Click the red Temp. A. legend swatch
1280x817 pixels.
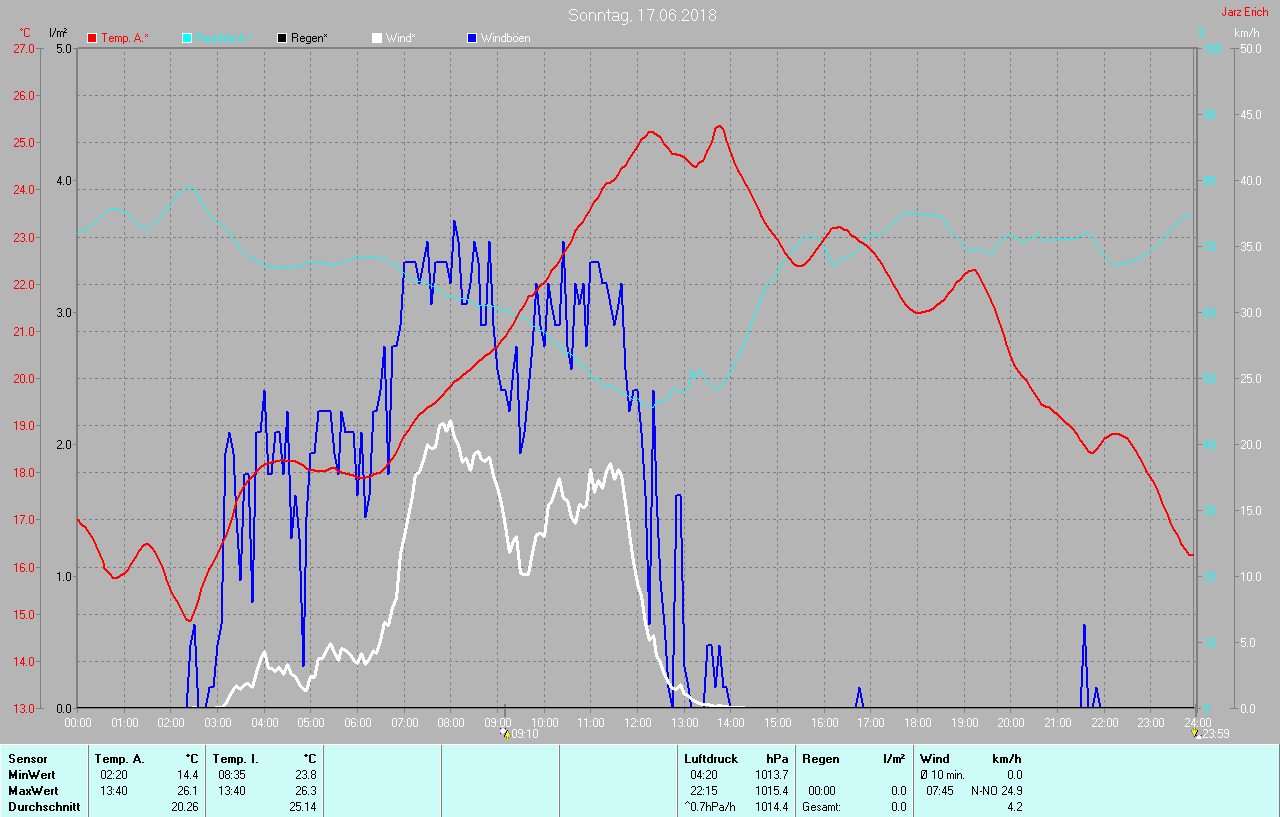pyautogui.click(x=92, y=38)
